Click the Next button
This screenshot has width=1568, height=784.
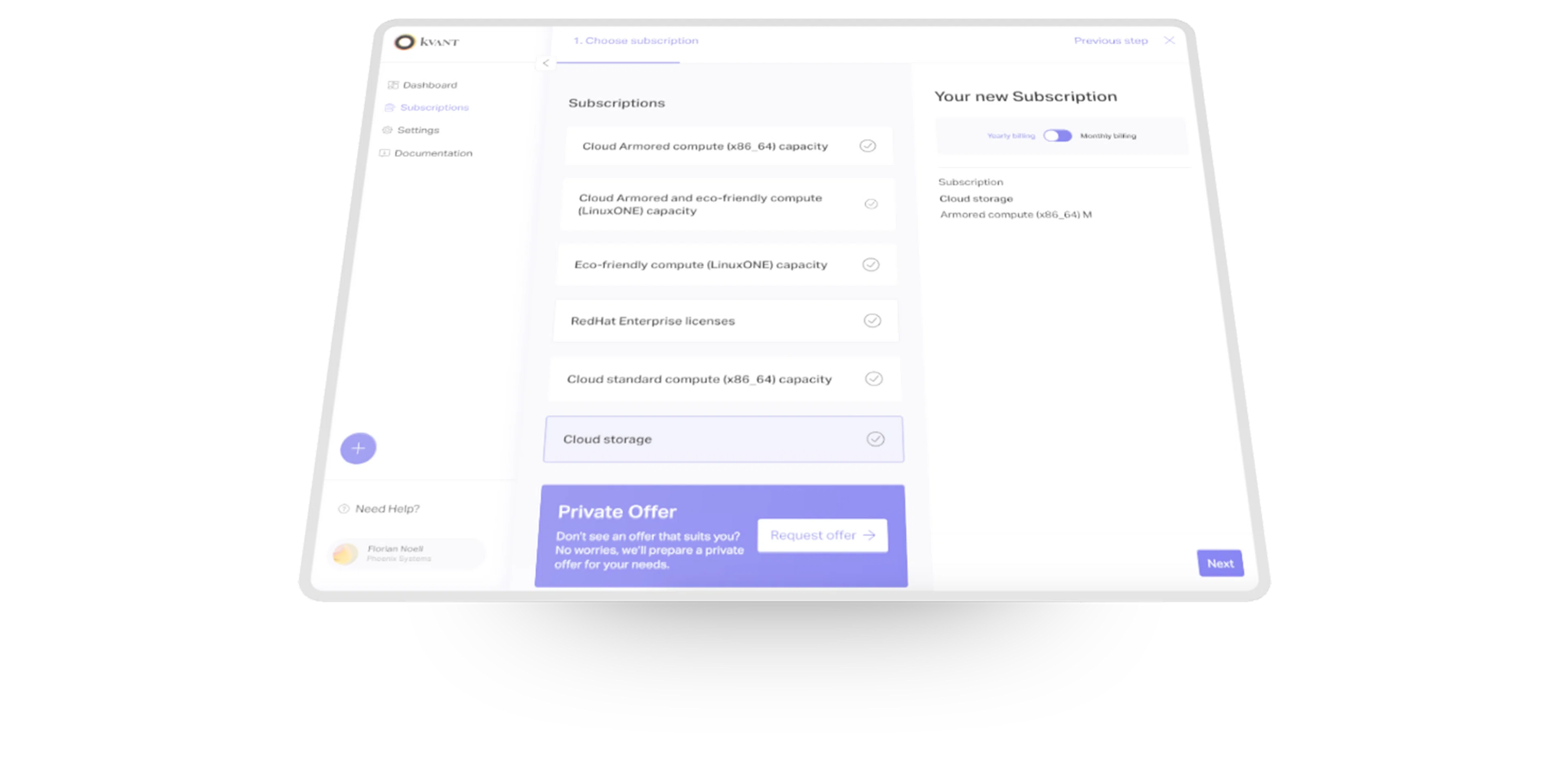pyautogui.click(x=1221, y=563)
